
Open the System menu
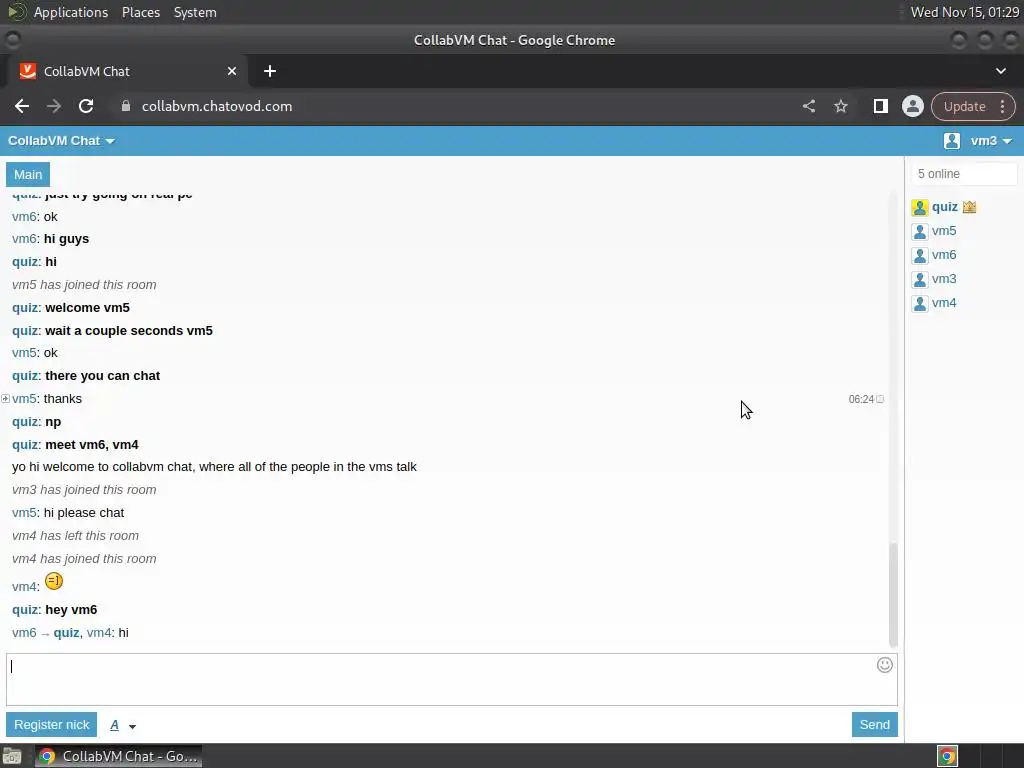(195, 12)
